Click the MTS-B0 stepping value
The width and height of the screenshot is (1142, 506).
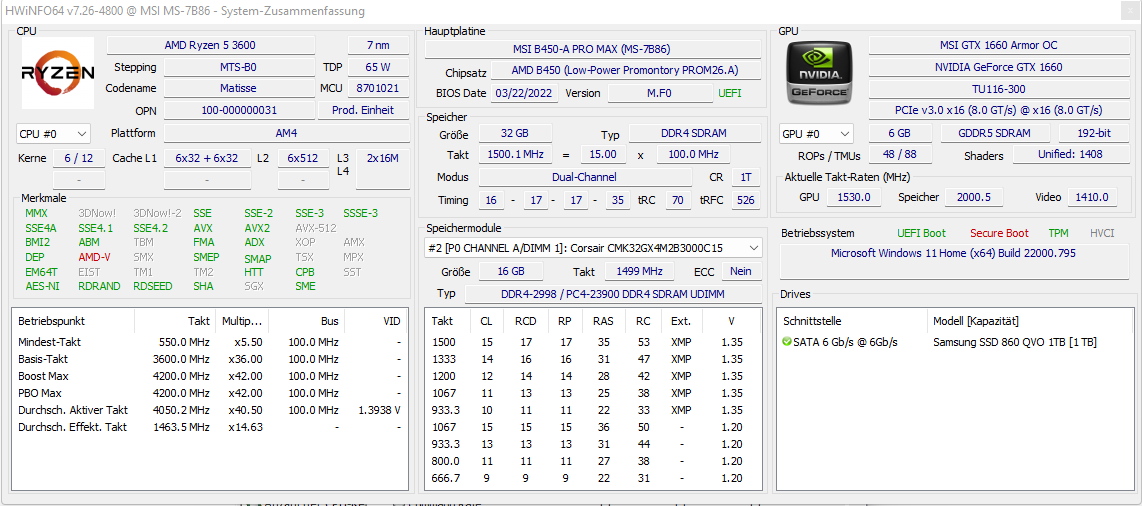(239, 67)
